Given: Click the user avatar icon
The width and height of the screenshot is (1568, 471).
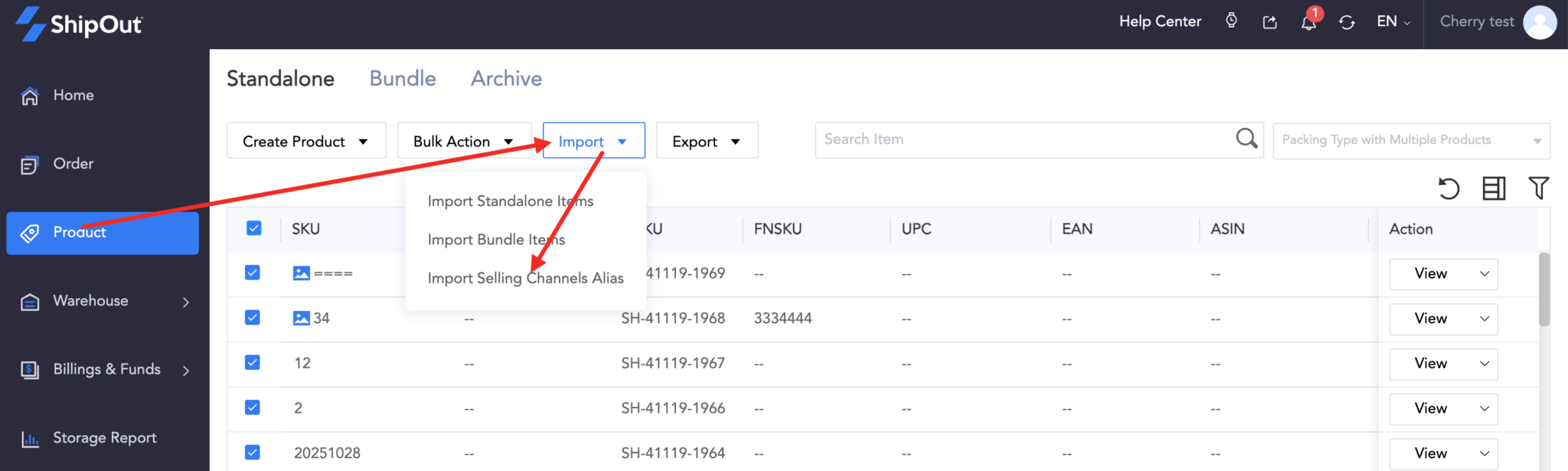Looking at the screenshot, I should (1540, 22).
